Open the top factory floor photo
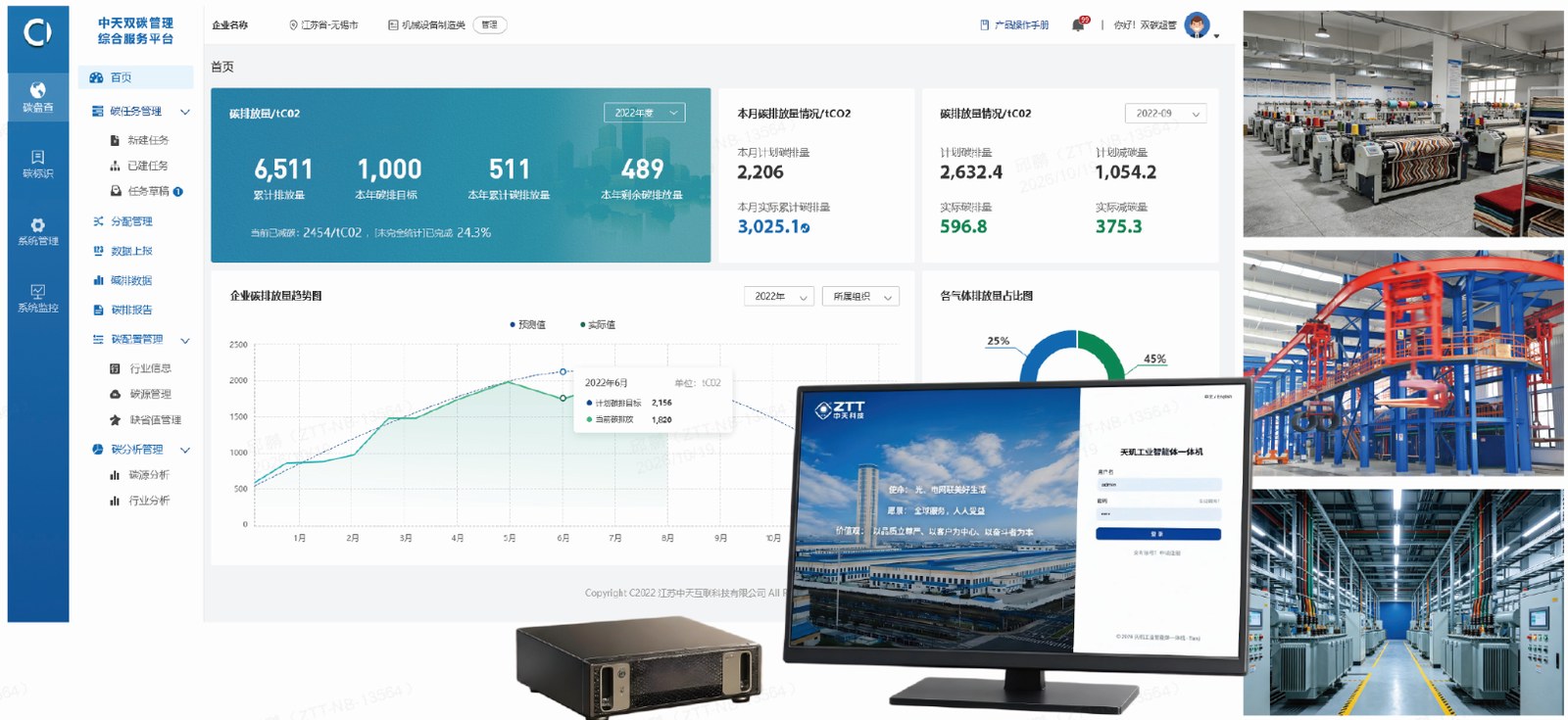Viewport: 1568px width, 720px height. click(x=1403, y=123)
